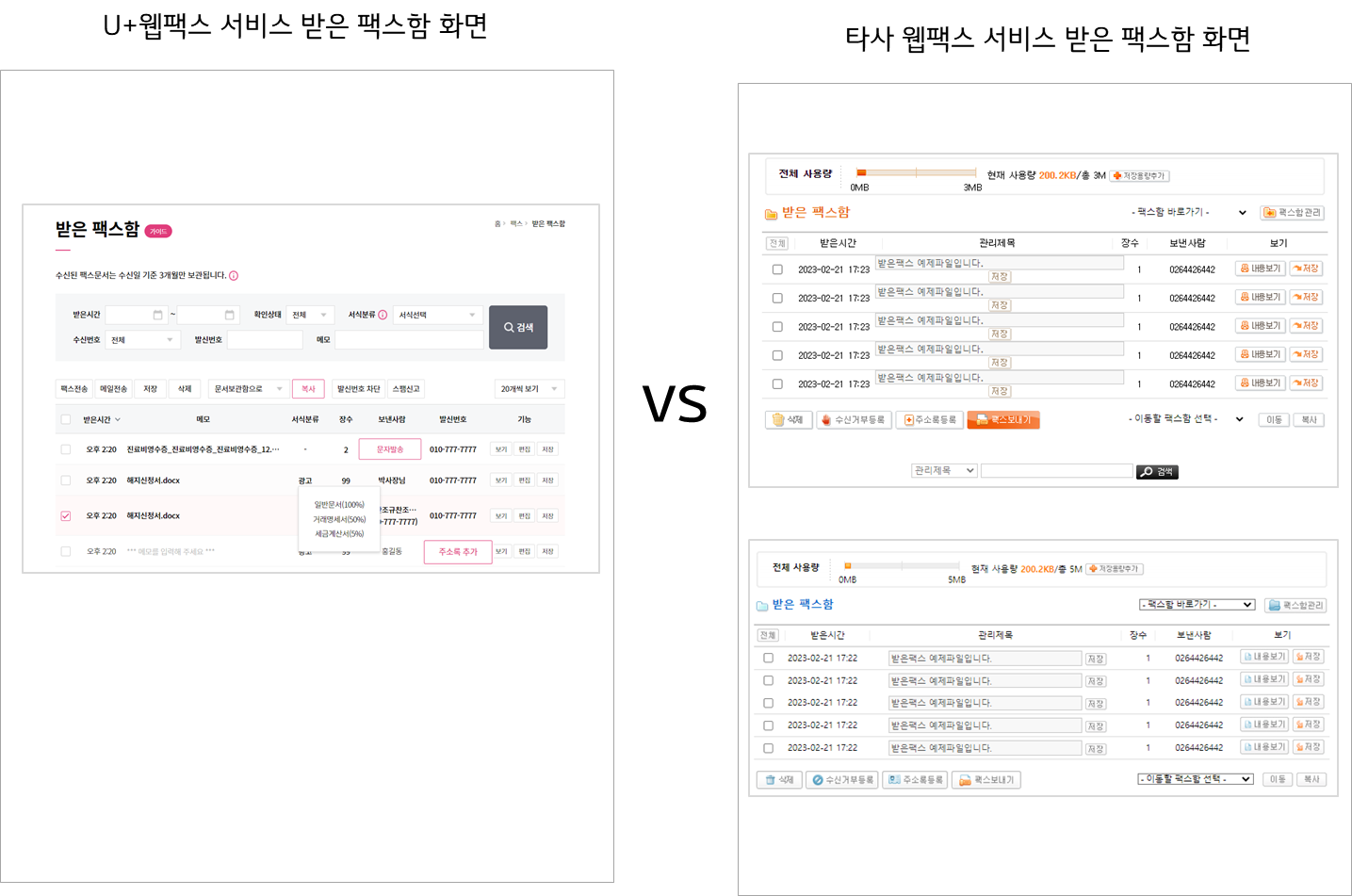Select 세금계산서(5%) in the popup

339,534
